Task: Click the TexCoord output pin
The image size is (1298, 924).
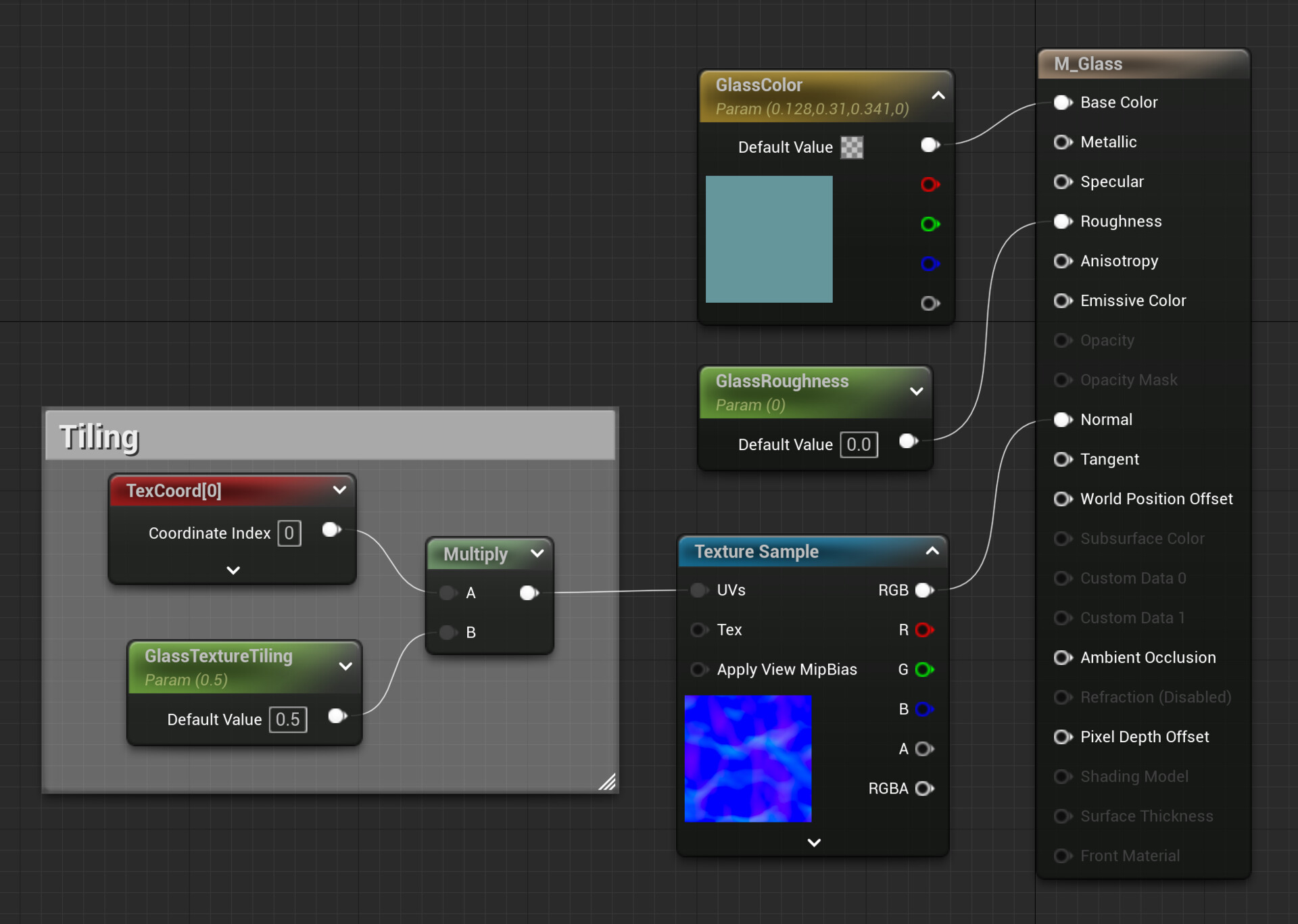Action: pyautogui.click(x=331, y=530)
